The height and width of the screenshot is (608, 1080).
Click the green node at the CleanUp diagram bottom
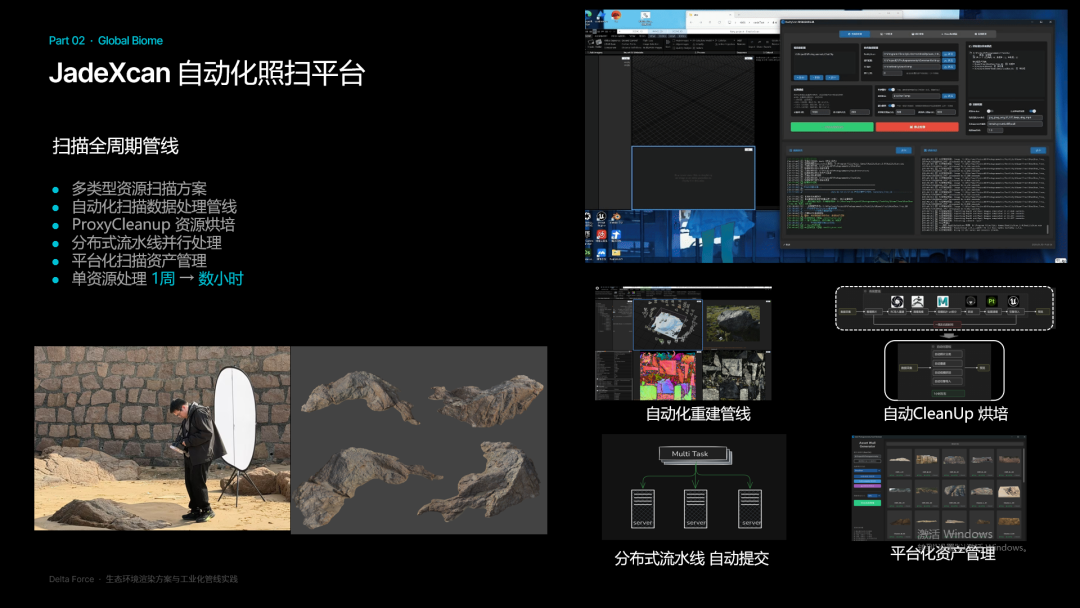(x=948, y=393)
